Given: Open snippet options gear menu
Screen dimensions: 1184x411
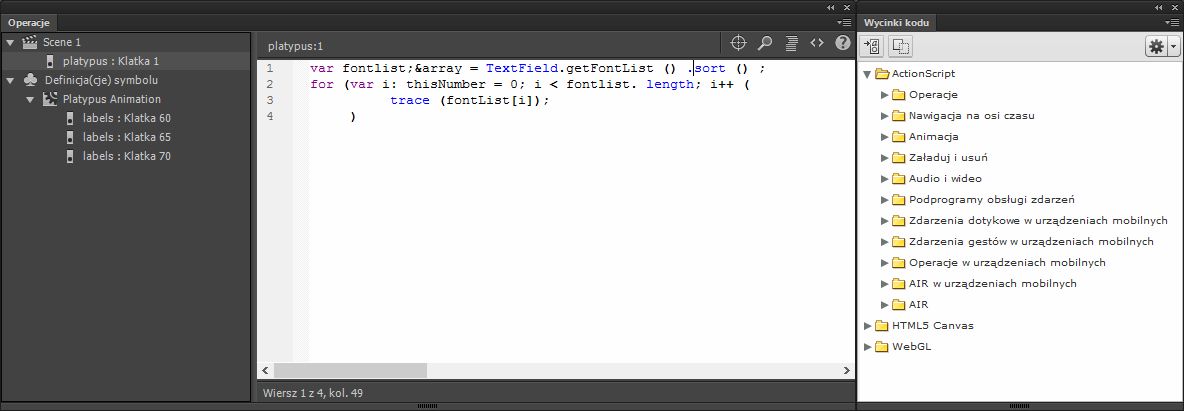Looking at the screenshot, I should pyautogui.click(x=1161, y=47).
